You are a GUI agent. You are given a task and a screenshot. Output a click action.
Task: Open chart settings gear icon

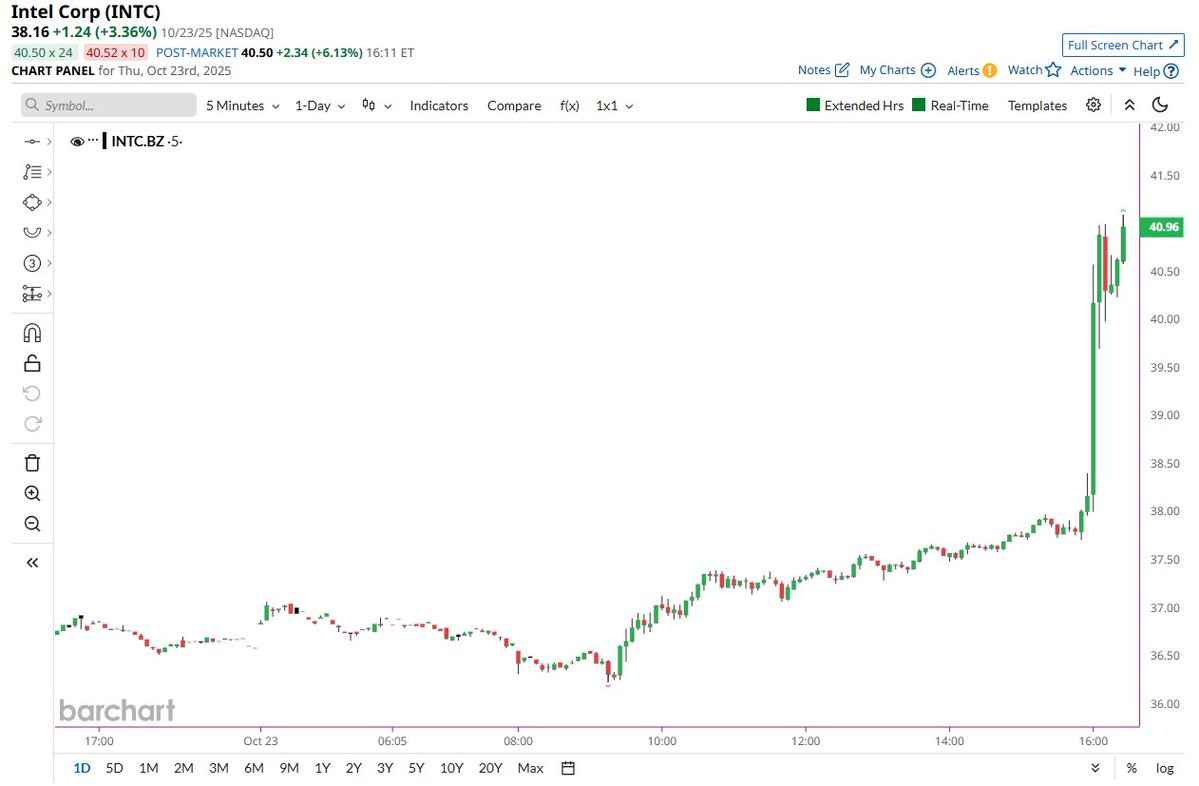click(x=1093, y=105)
